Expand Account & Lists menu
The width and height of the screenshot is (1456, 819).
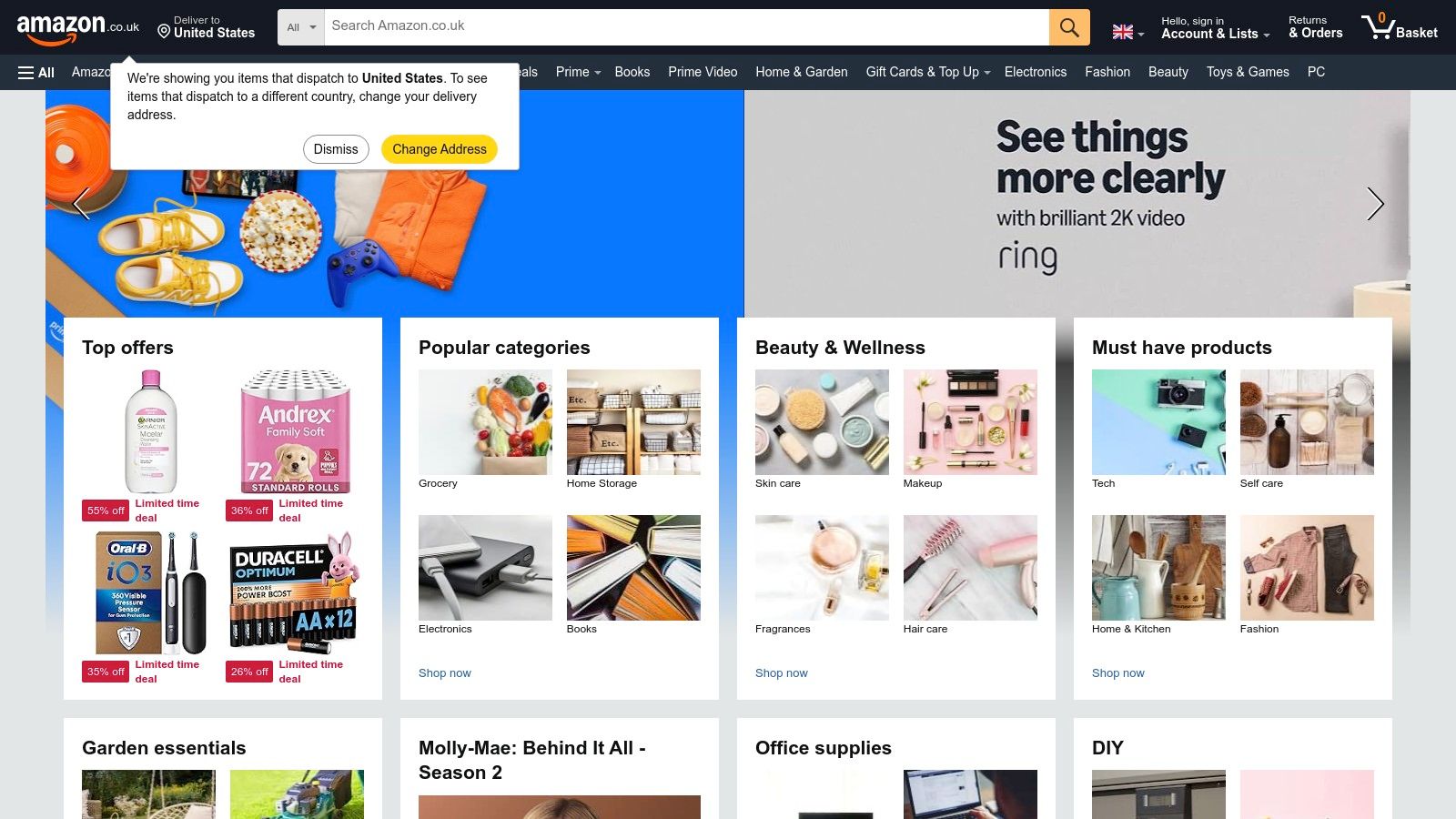[1215, 28]
